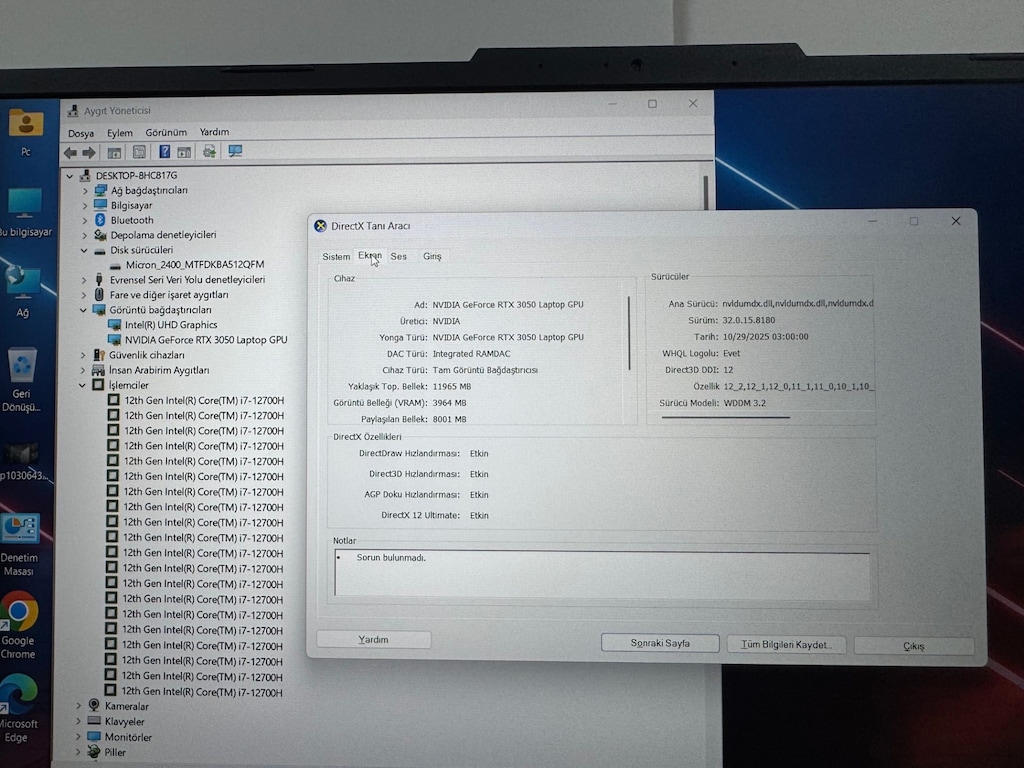
Task: Open the Pc folder desktop icon
Action: [x=25, y=133]
